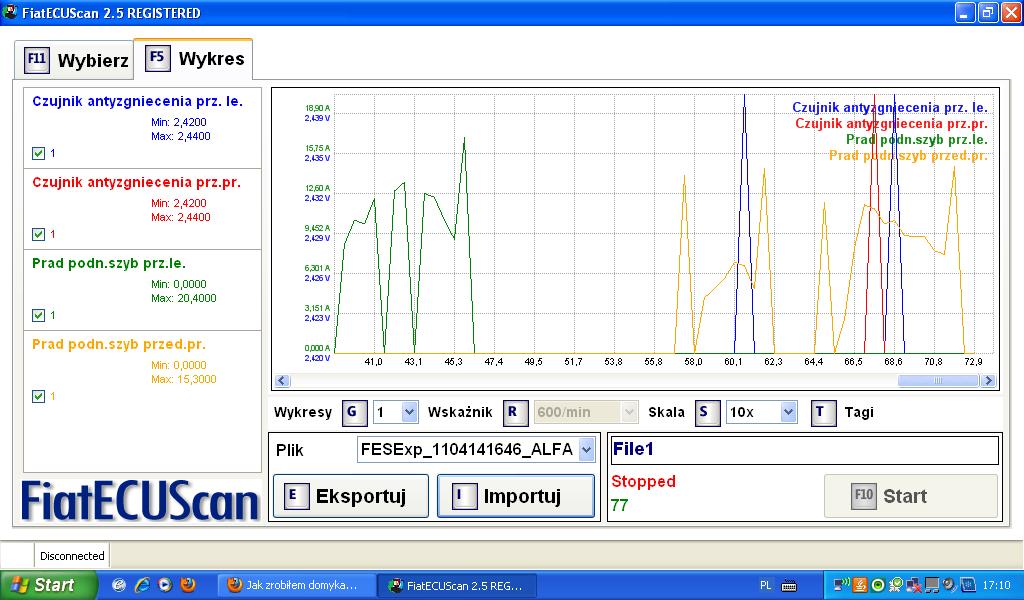Screen dimensions: 1024x600
Task: Click the F11 key icon on Wybierz tab
Action: point(37,59)
